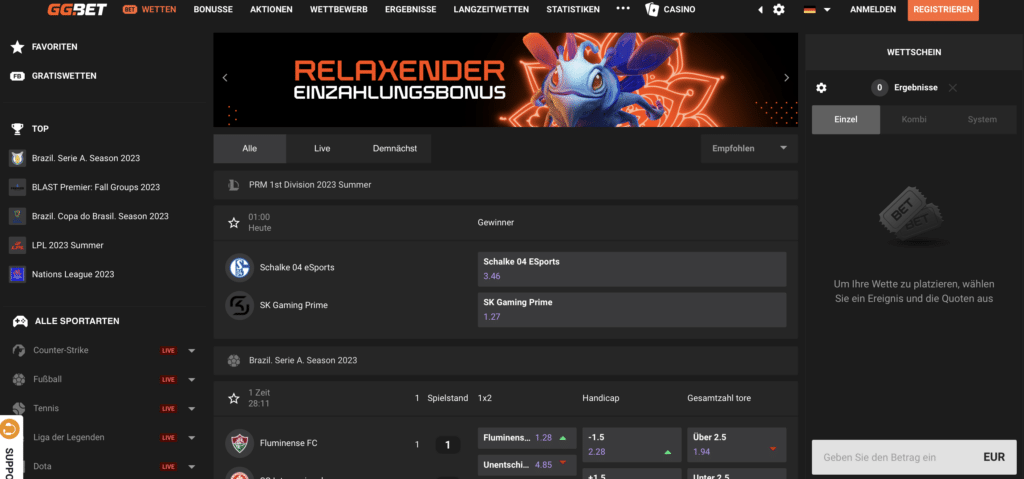Select Unentschieden 4.85 odds
This screenshot has width=1024, height=479.
pos(526,465)
